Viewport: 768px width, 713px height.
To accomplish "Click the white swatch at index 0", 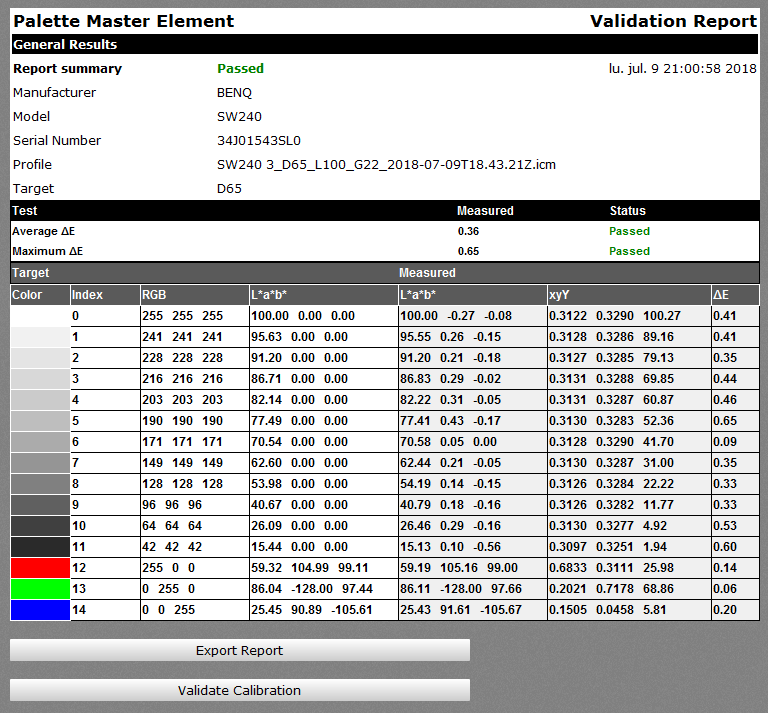I will pyautogui.click(x=40, y=317).
